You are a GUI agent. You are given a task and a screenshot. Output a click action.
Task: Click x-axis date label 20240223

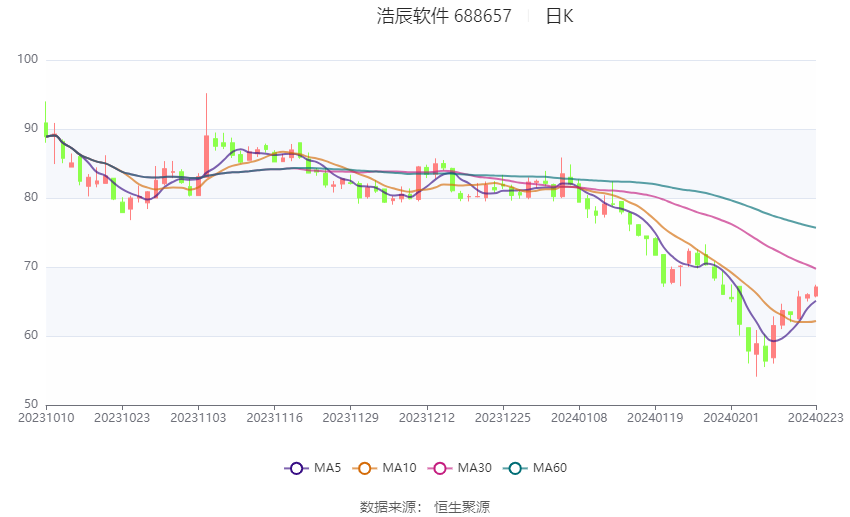click(x=816, y=418)
